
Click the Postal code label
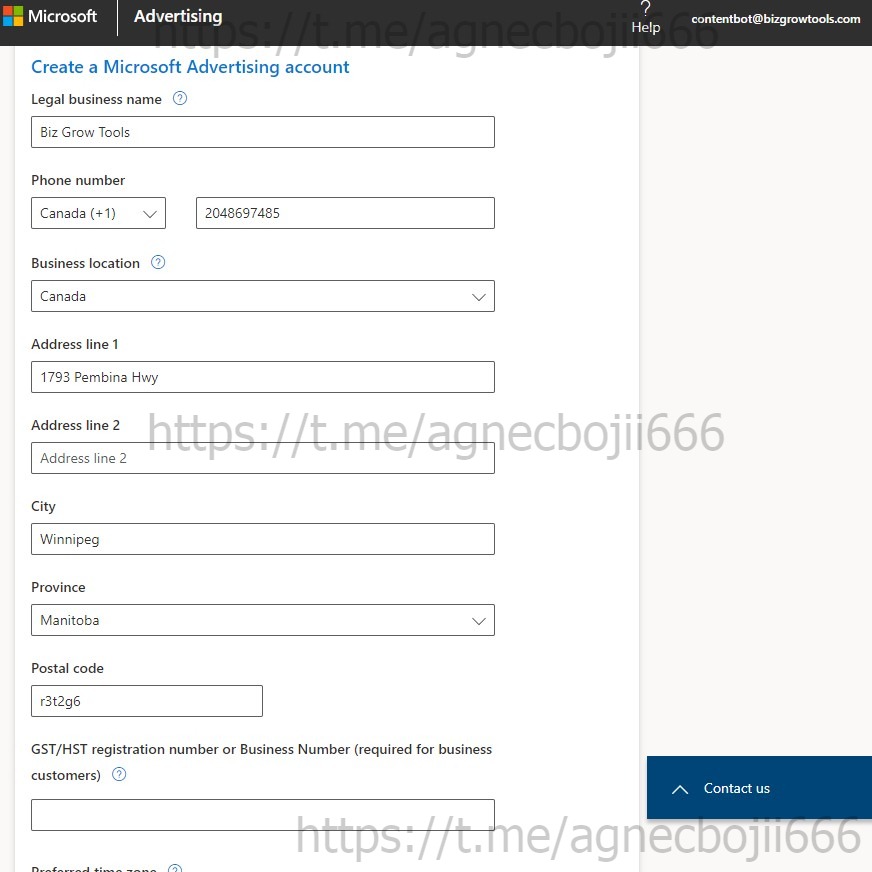click(x=67, y=668)
